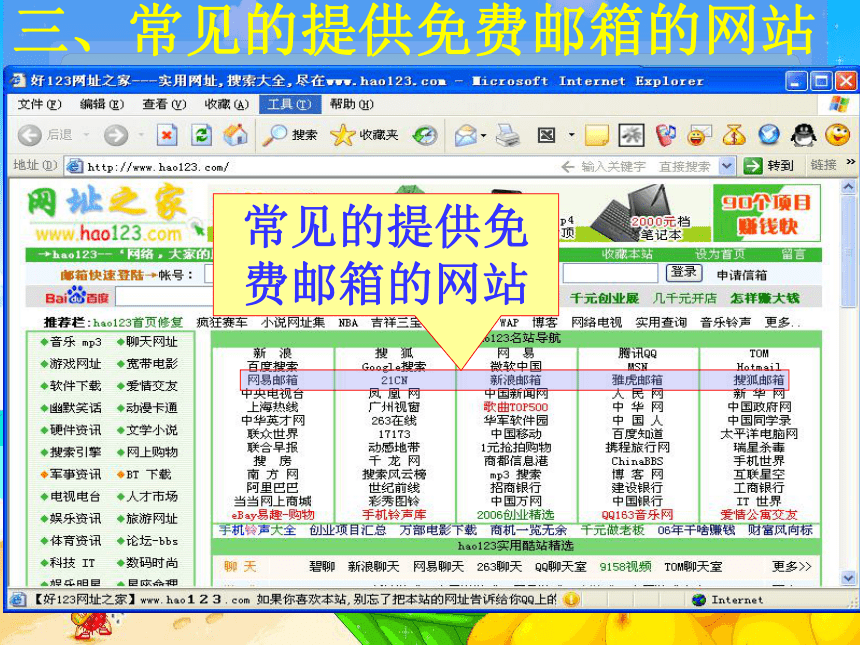Click the 登录 login button

coord(684,272)
